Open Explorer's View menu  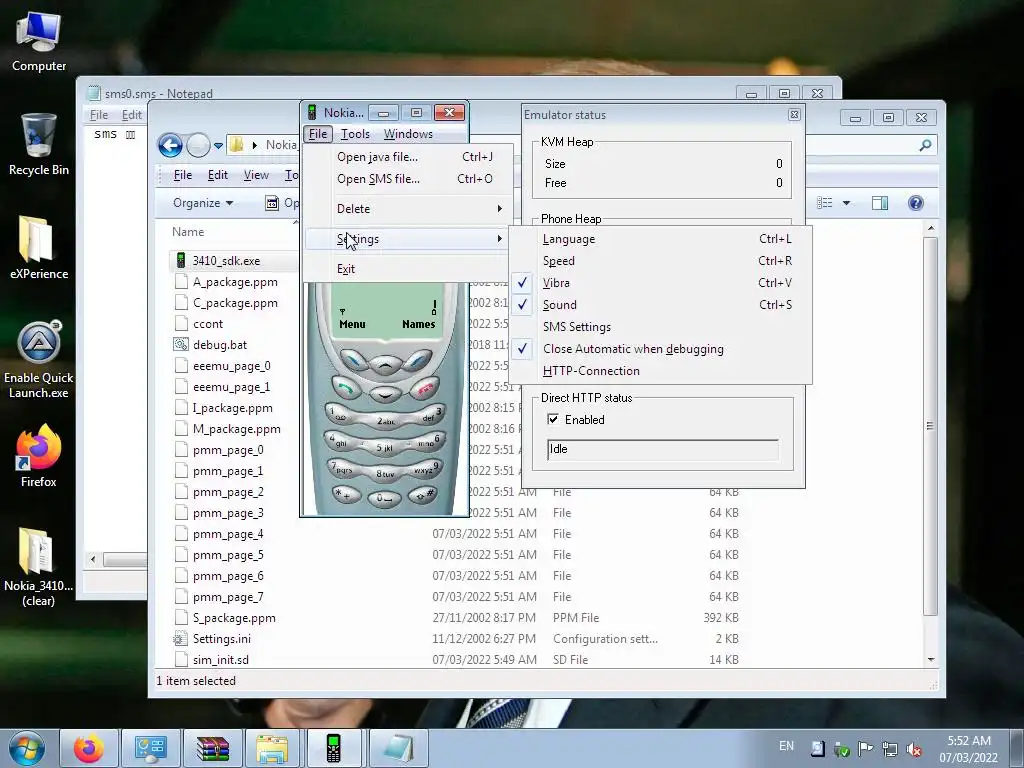(x=256, y=175)
